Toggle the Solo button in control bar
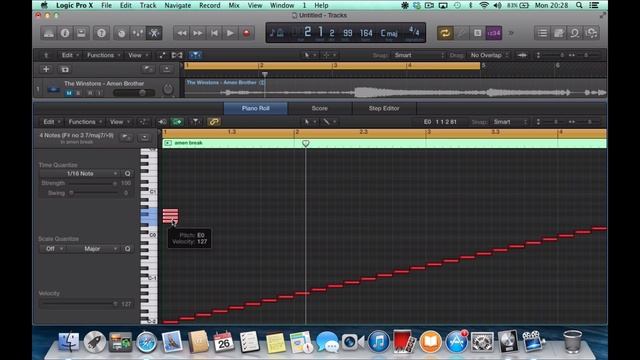The width and height of the screenshot is (640, 360). [x=477, y=33]
